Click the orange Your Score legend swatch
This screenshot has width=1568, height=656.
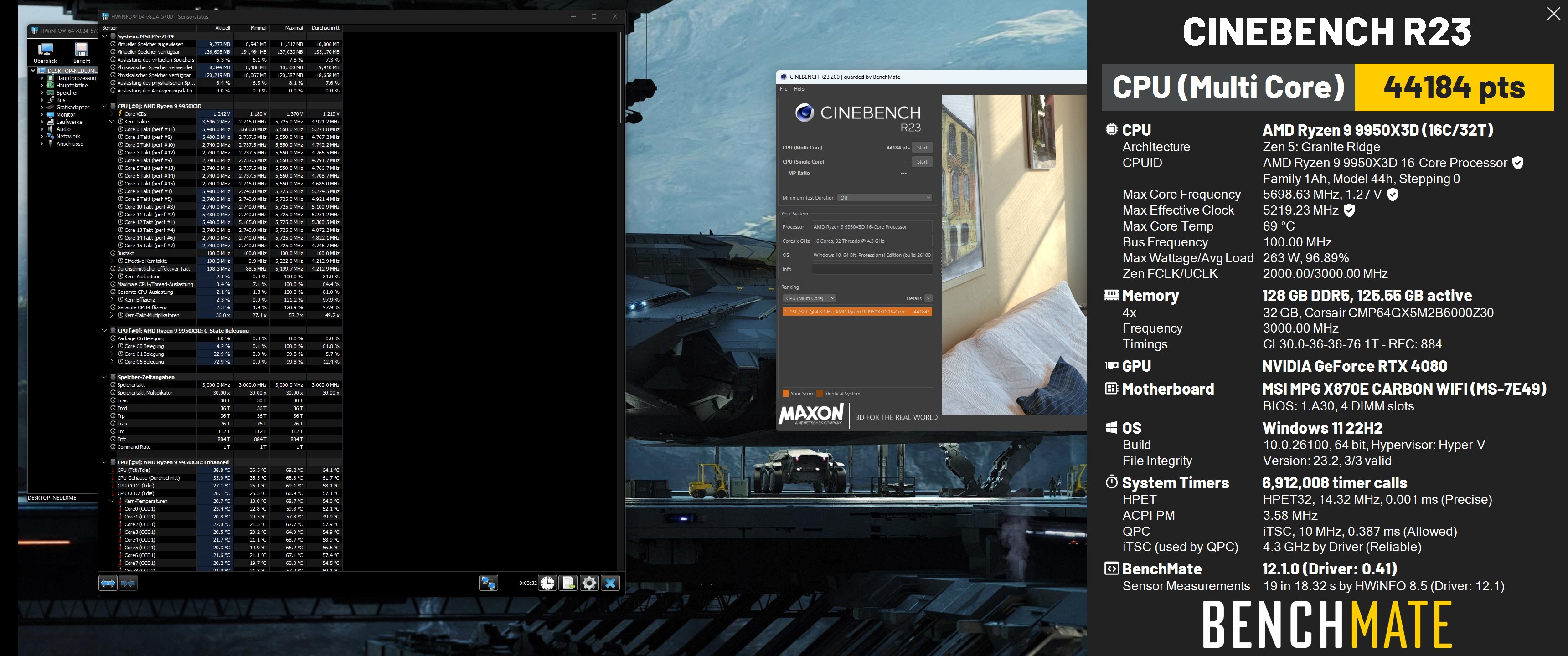point(786,393)
